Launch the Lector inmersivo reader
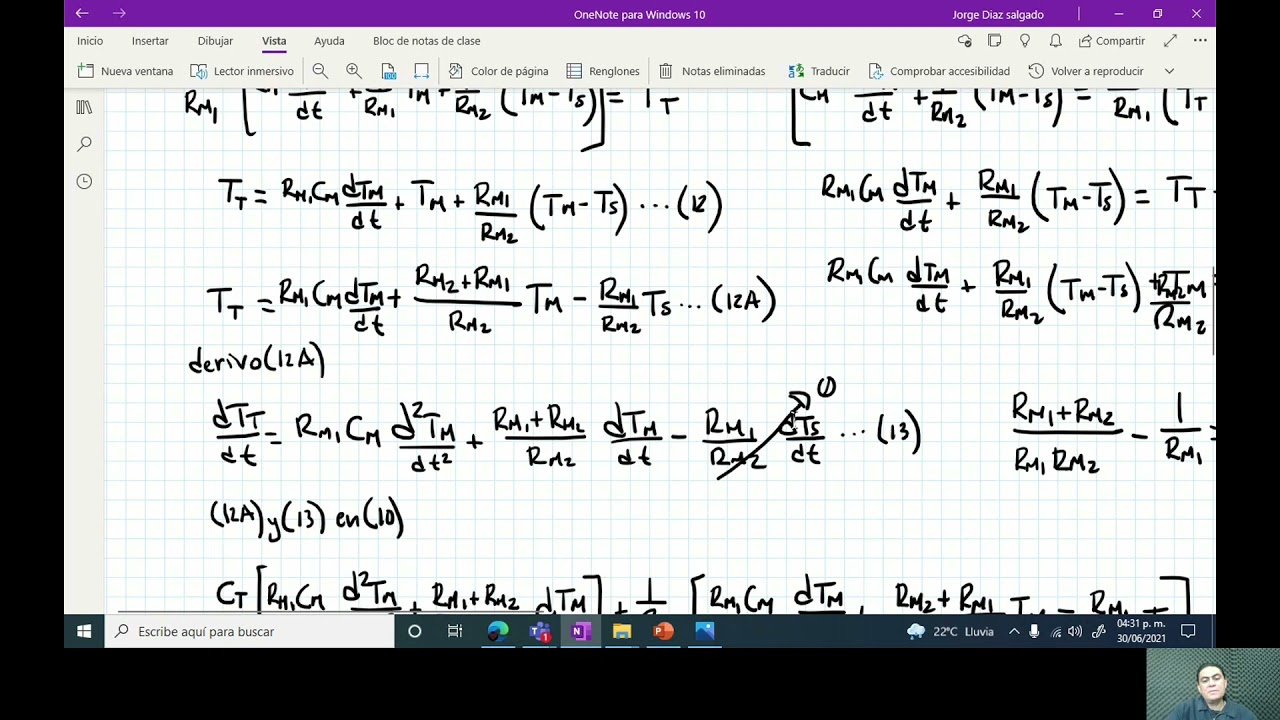 (242, 71)
